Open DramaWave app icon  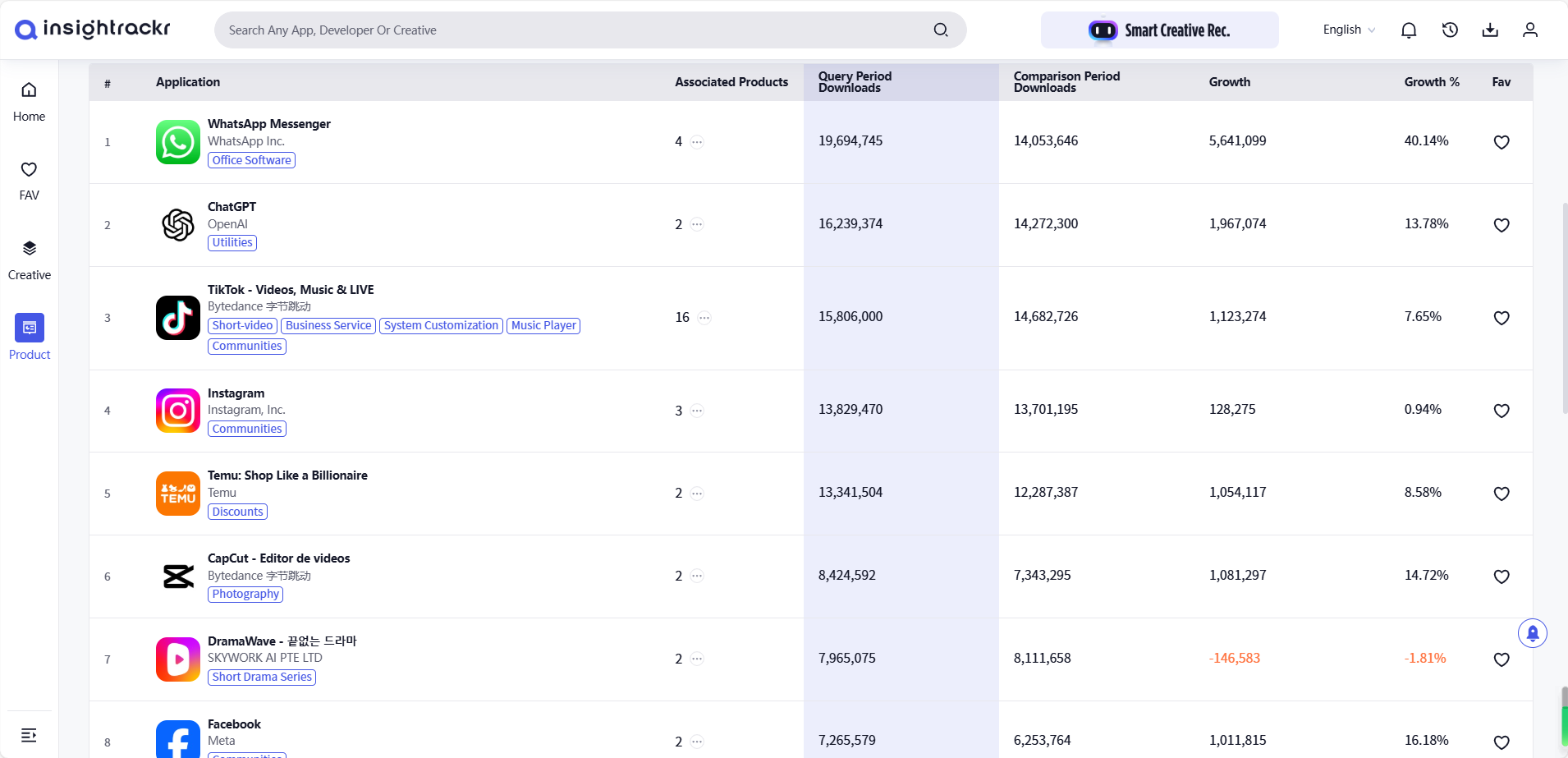tap(178, 659)
